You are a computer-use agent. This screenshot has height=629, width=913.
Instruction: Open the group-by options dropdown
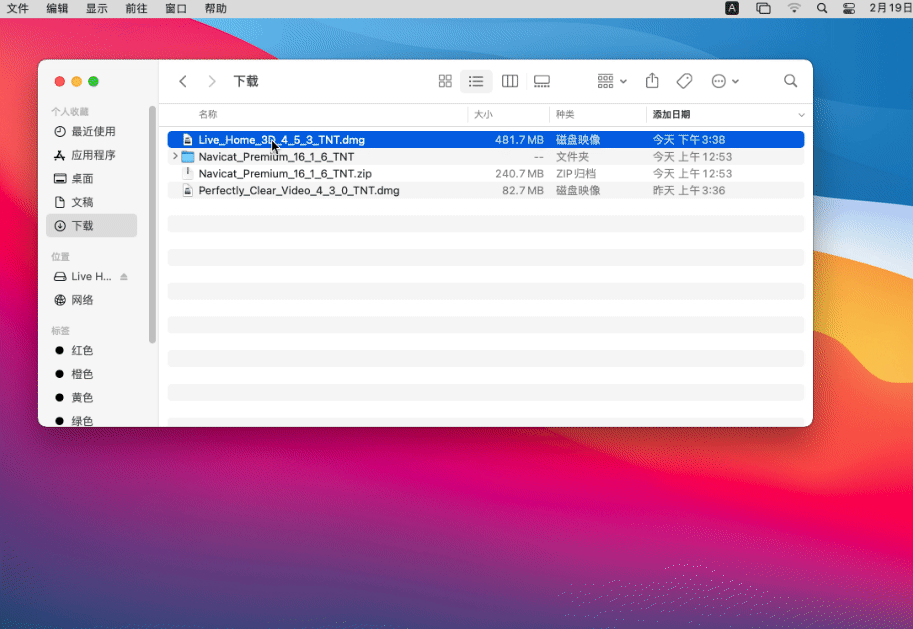611,81
